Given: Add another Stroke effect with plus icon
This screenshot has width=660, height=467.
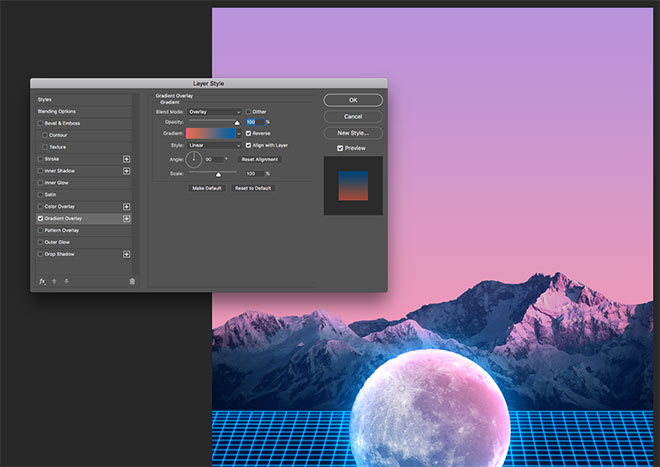Looking at the screenshot, I should click(x=126, y=159).
